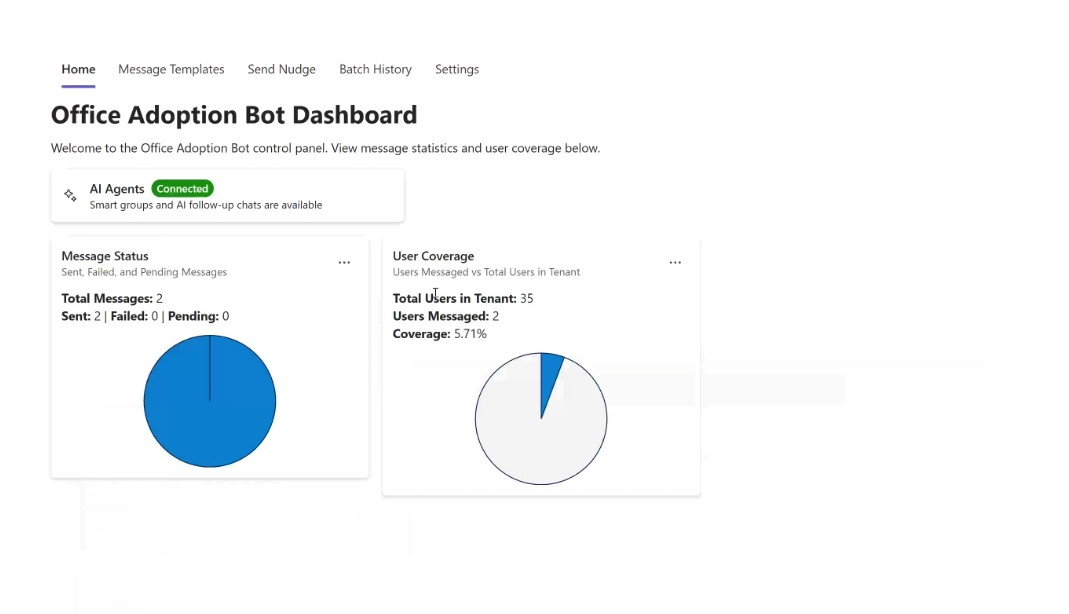Select the Batch History tab
This screenshot has height=614, width=1069.
pos(375,69)
